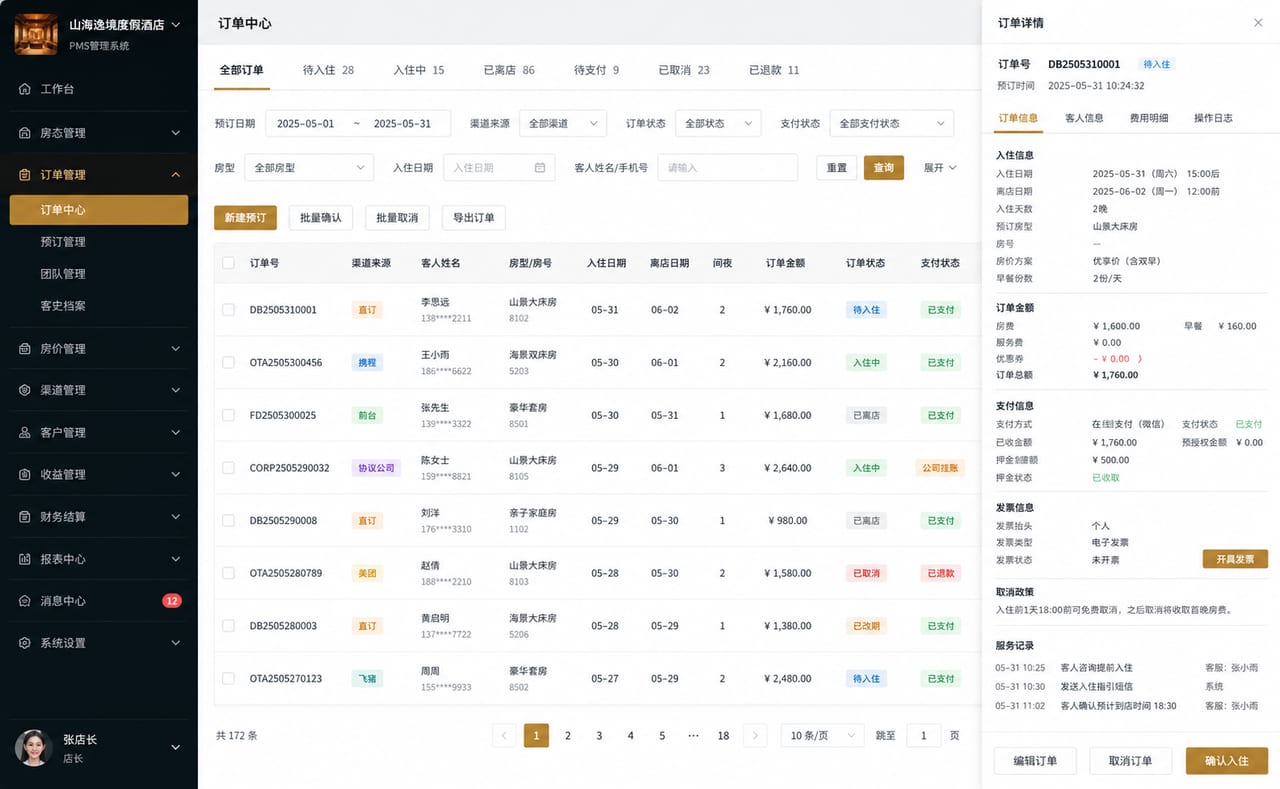Click the 跳至 page number input
Viewport: 1280px width, 789px height.
pyautogui.click(x=923, y=736)
